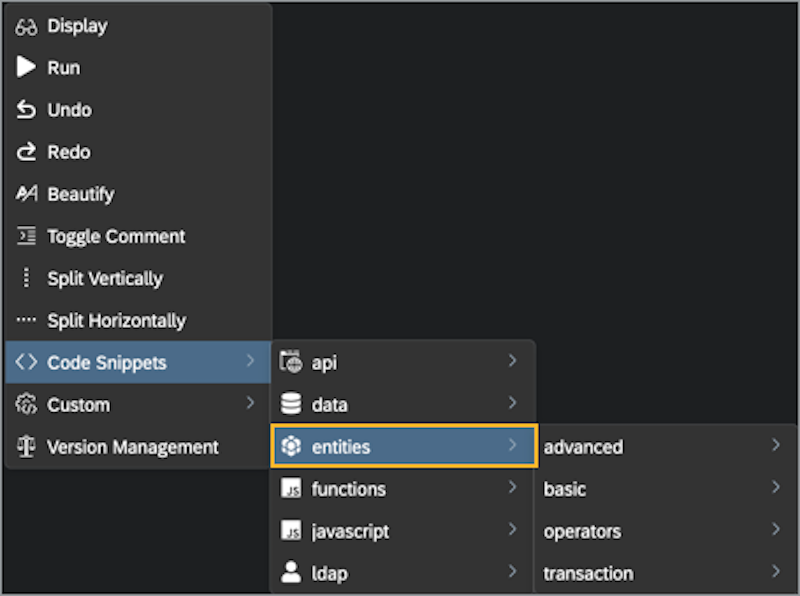Click the Undo arrow icon

point(26,109)
